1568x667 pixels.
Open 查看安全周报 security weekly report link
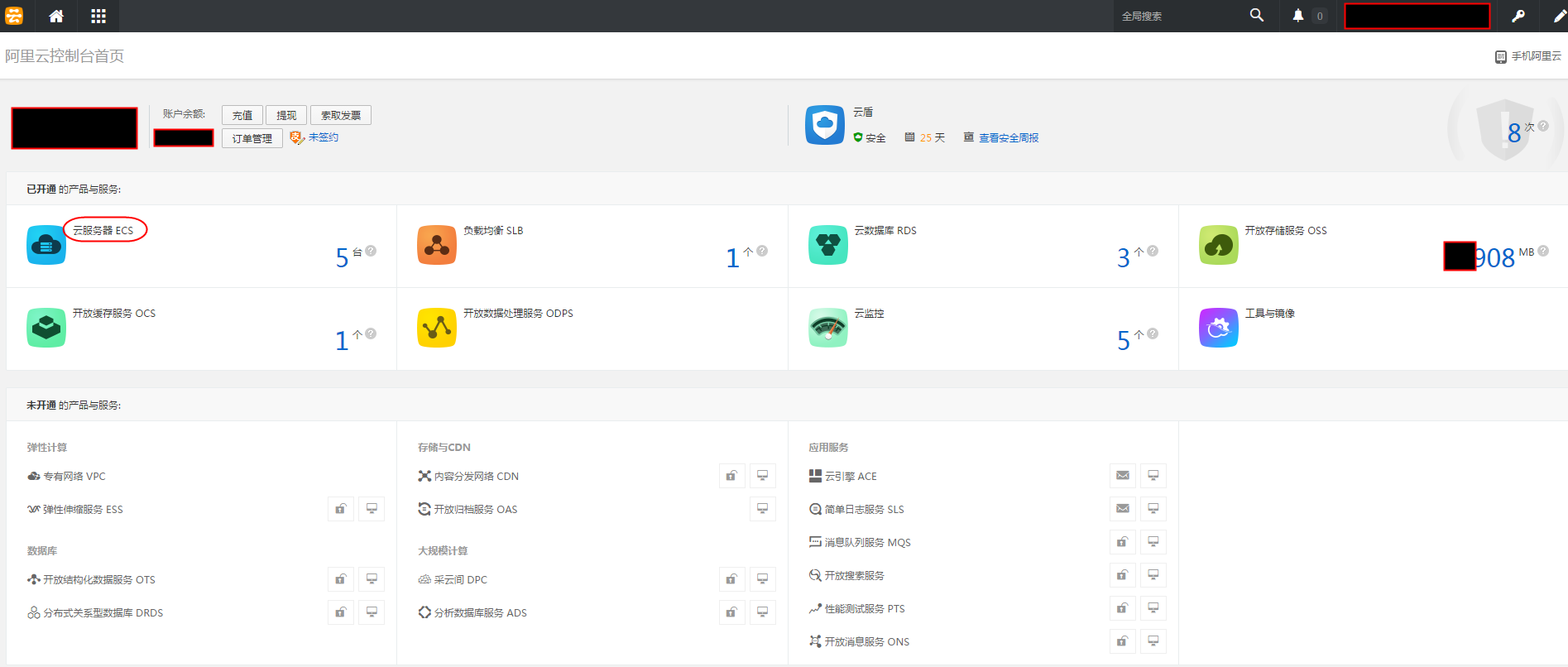click(x=1008, y=138)
